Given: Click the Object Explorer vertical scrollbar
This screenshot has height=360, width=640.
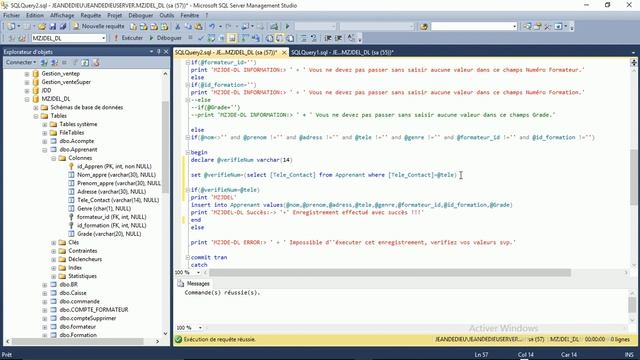Looking at the screenshot, I should click(x=165, y=147).
